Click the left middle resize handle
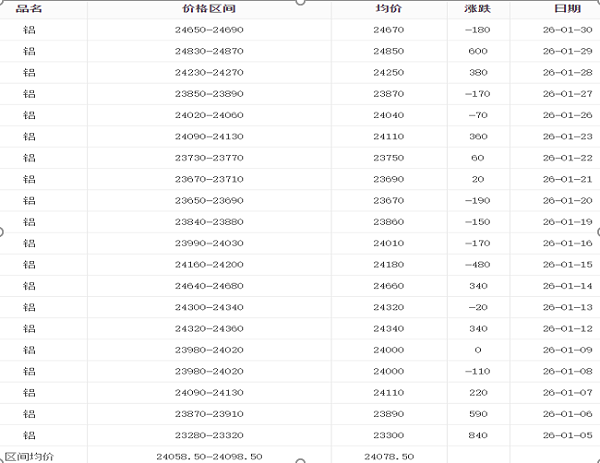The width and height of the screenshot is (600, 463). click(x=2, y=232)
